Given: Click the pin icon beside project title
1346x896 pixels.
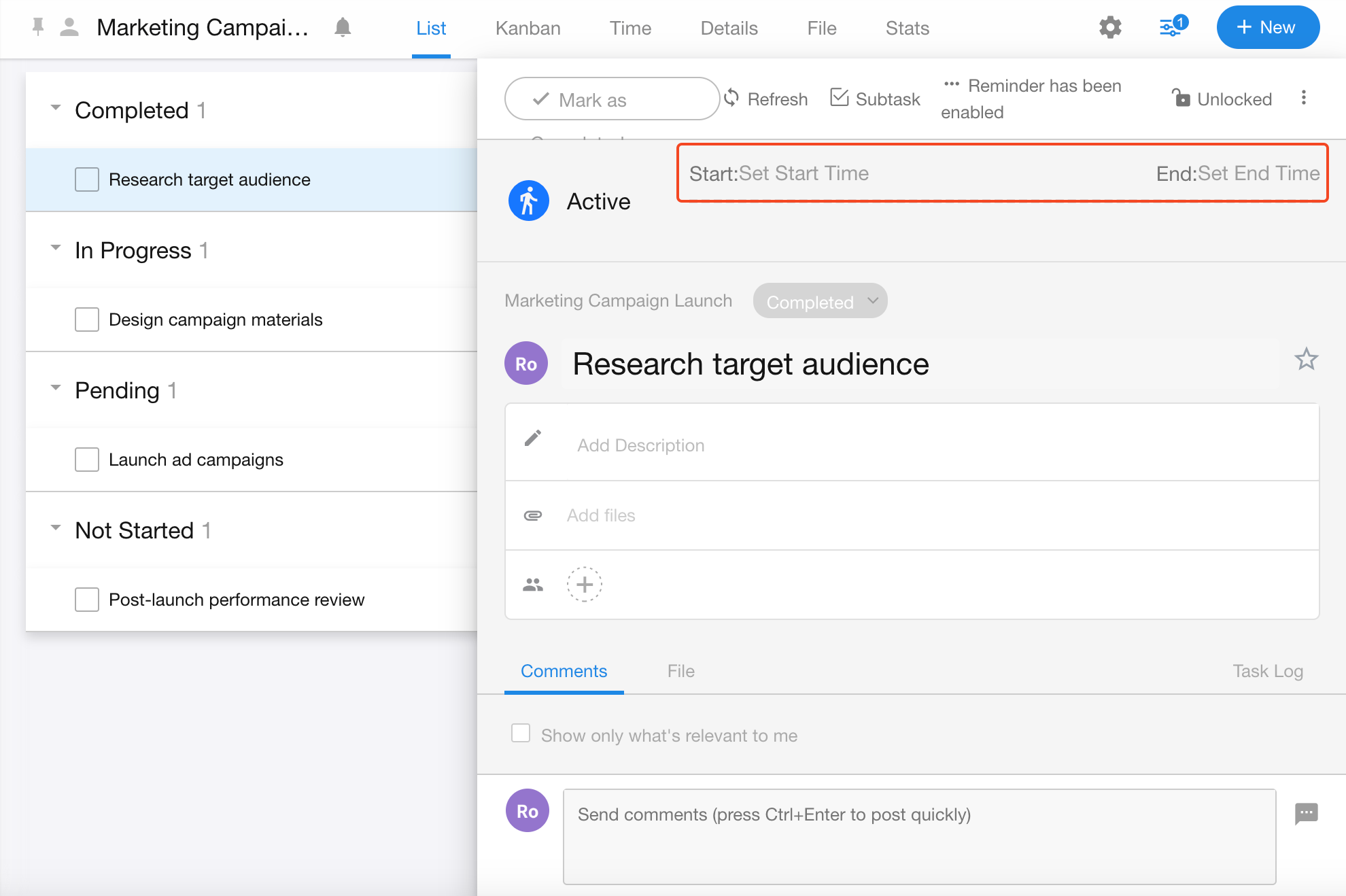Looking at the screenshot, I should tap(38, 27).
